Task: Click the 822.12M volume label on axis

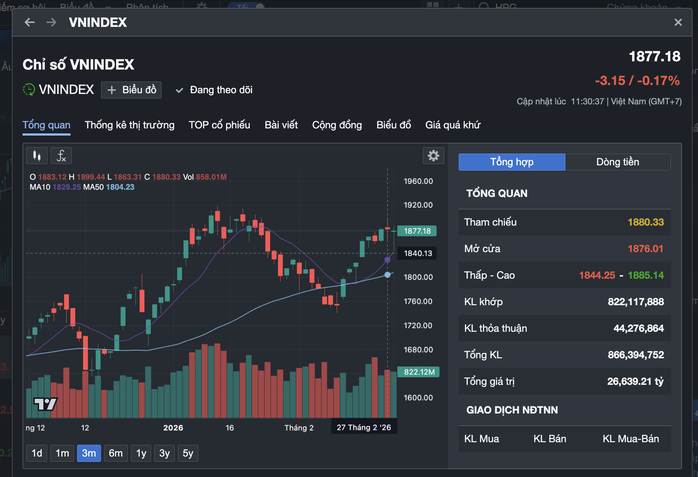Action: (x=418, y=371)
